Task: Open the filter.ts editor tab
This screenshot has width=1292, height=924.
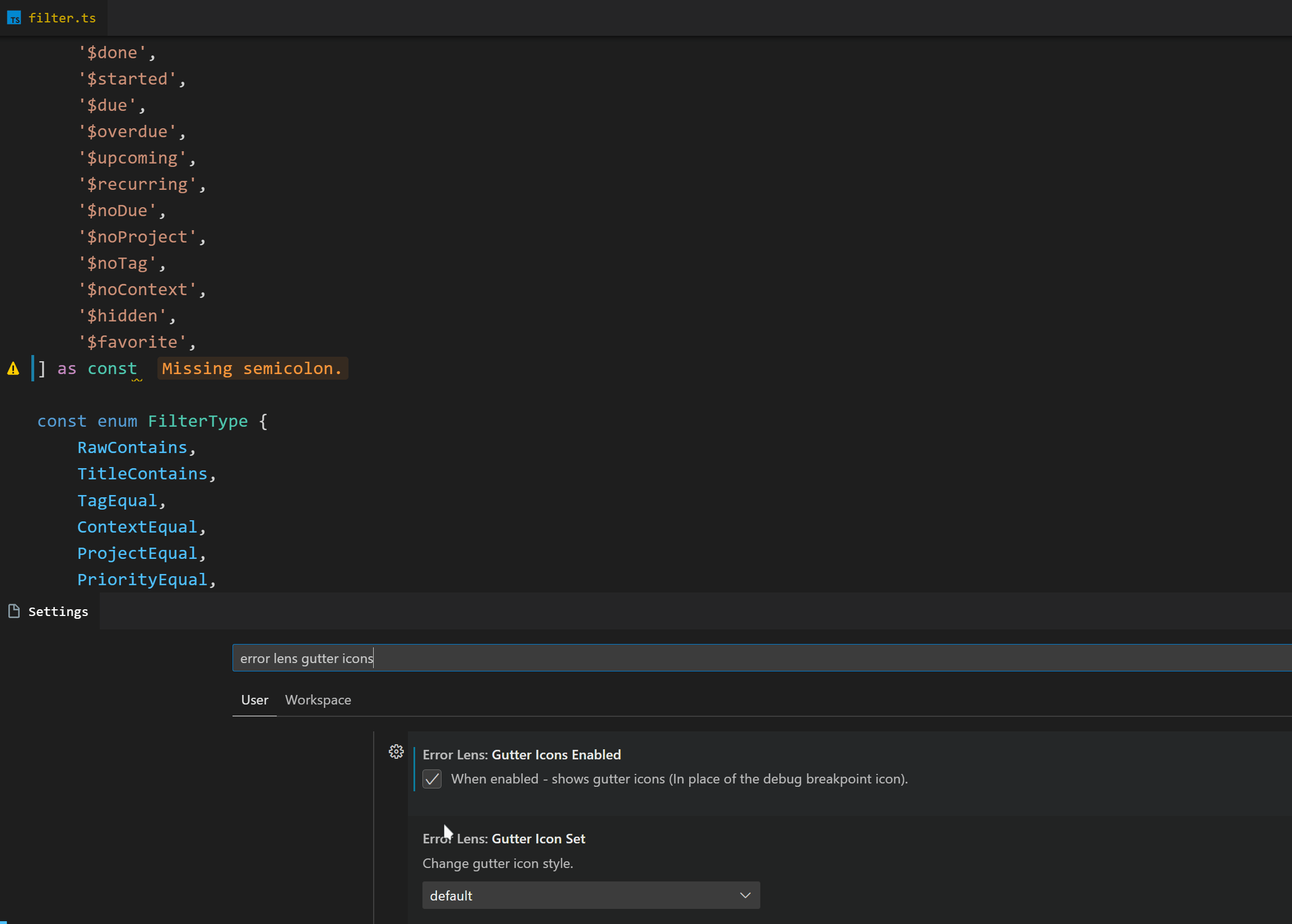Action: tap(62, 18)
